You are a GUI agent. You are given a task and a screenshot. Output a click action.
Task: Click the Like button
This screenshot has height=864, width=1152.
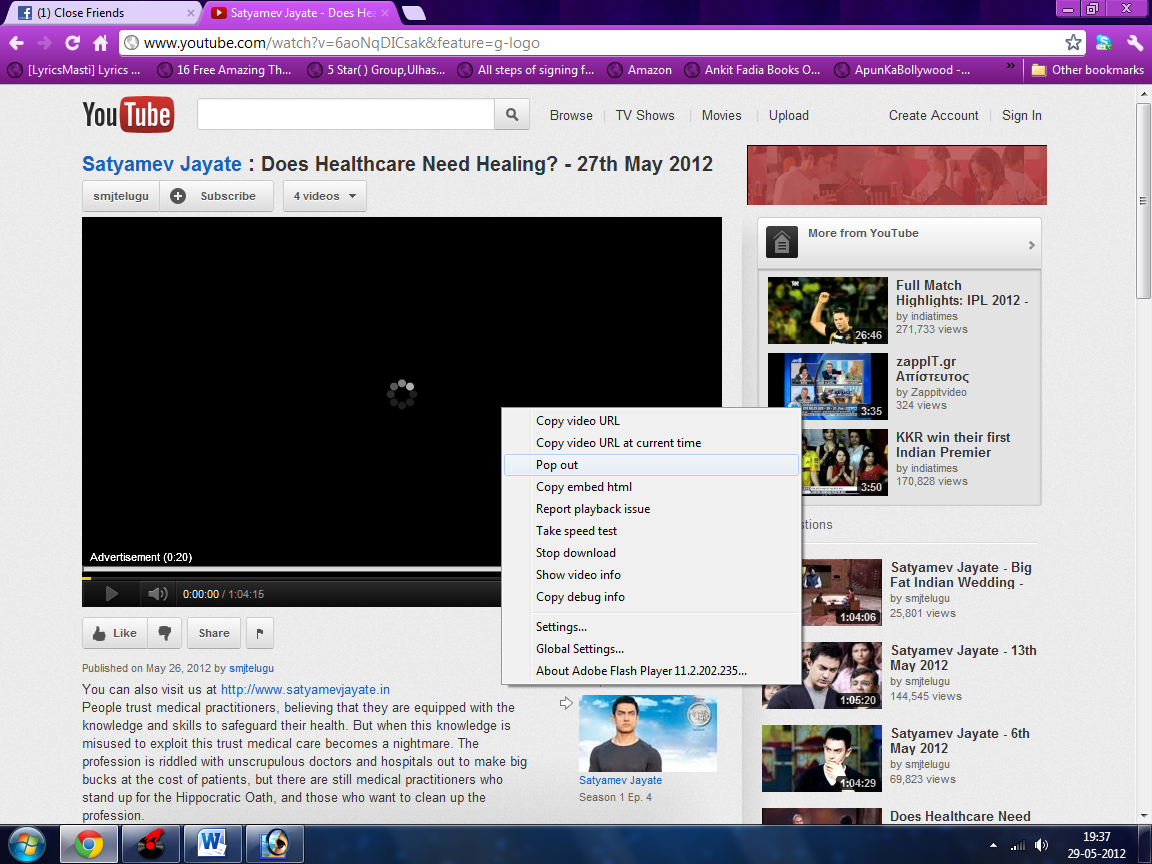(115, 633)
